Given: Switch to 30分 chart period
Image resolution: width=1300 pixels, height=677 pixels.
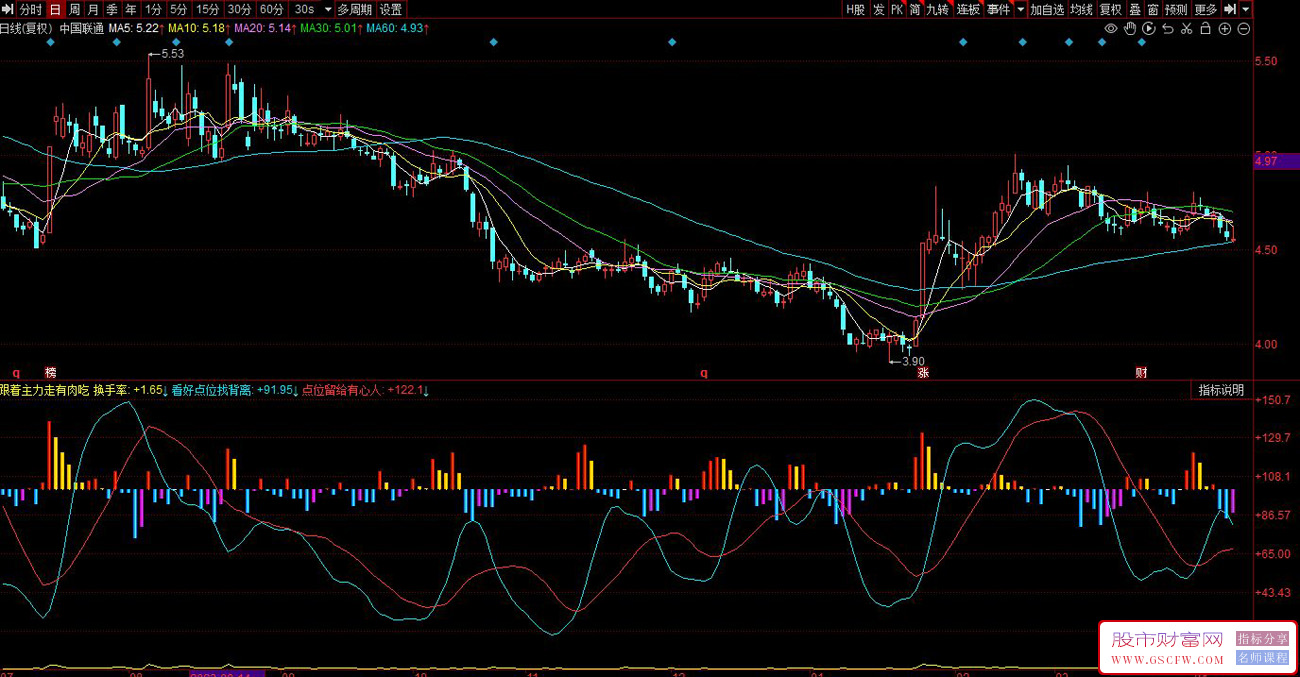Looking at the screenshot, I should click(x=239, y=9).
